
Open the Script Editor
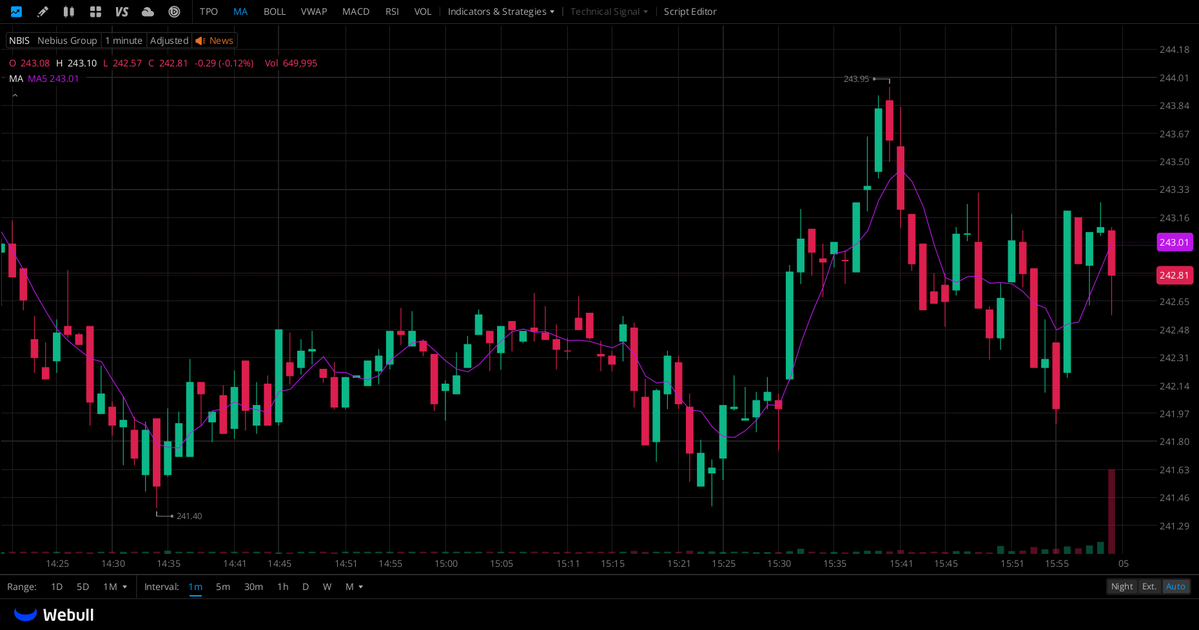tap(690, 11)
